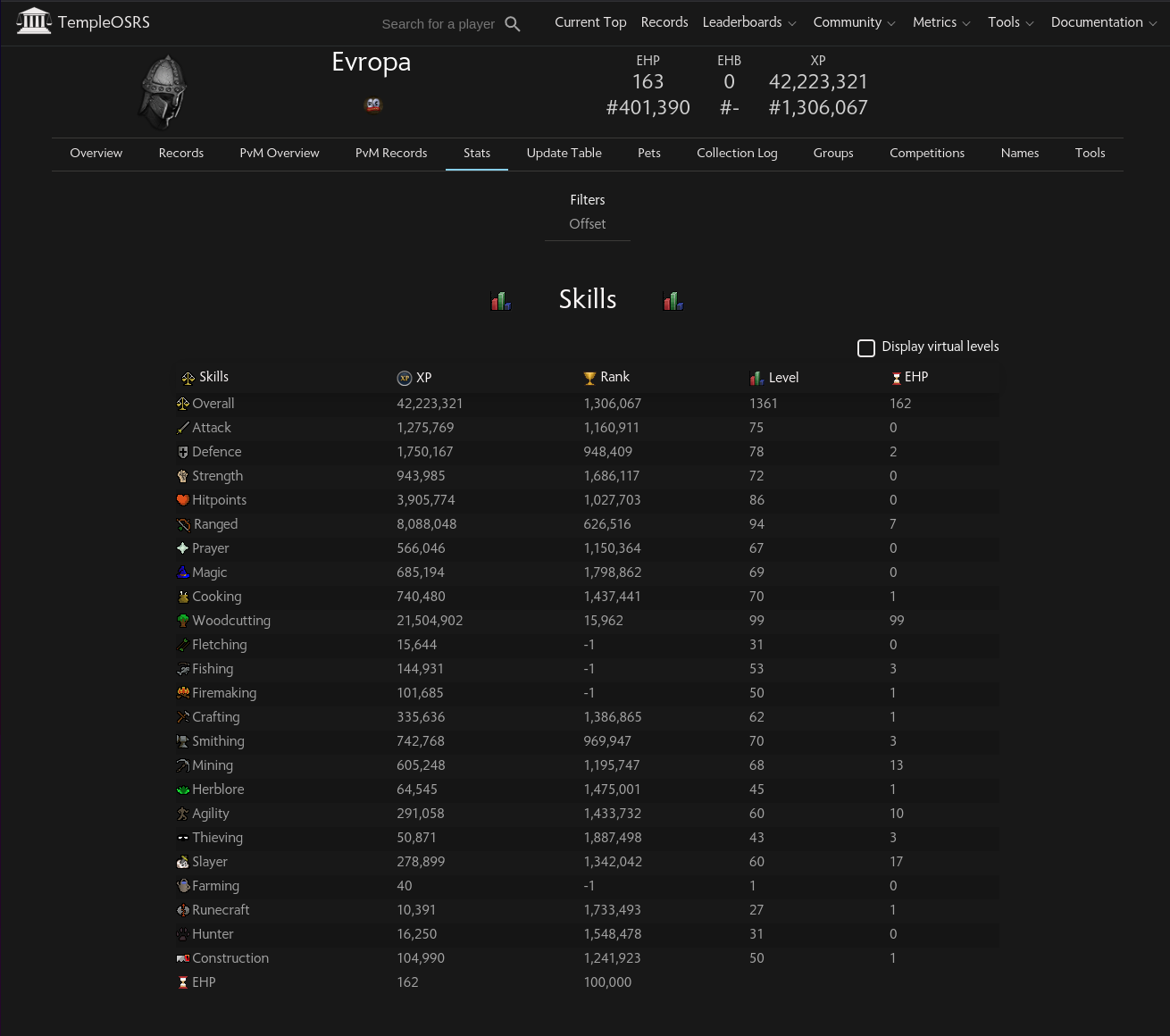The width and height of the screenshot is (1170, 1036).
Task: Click the Crafting icon
Action: point(183,717)
